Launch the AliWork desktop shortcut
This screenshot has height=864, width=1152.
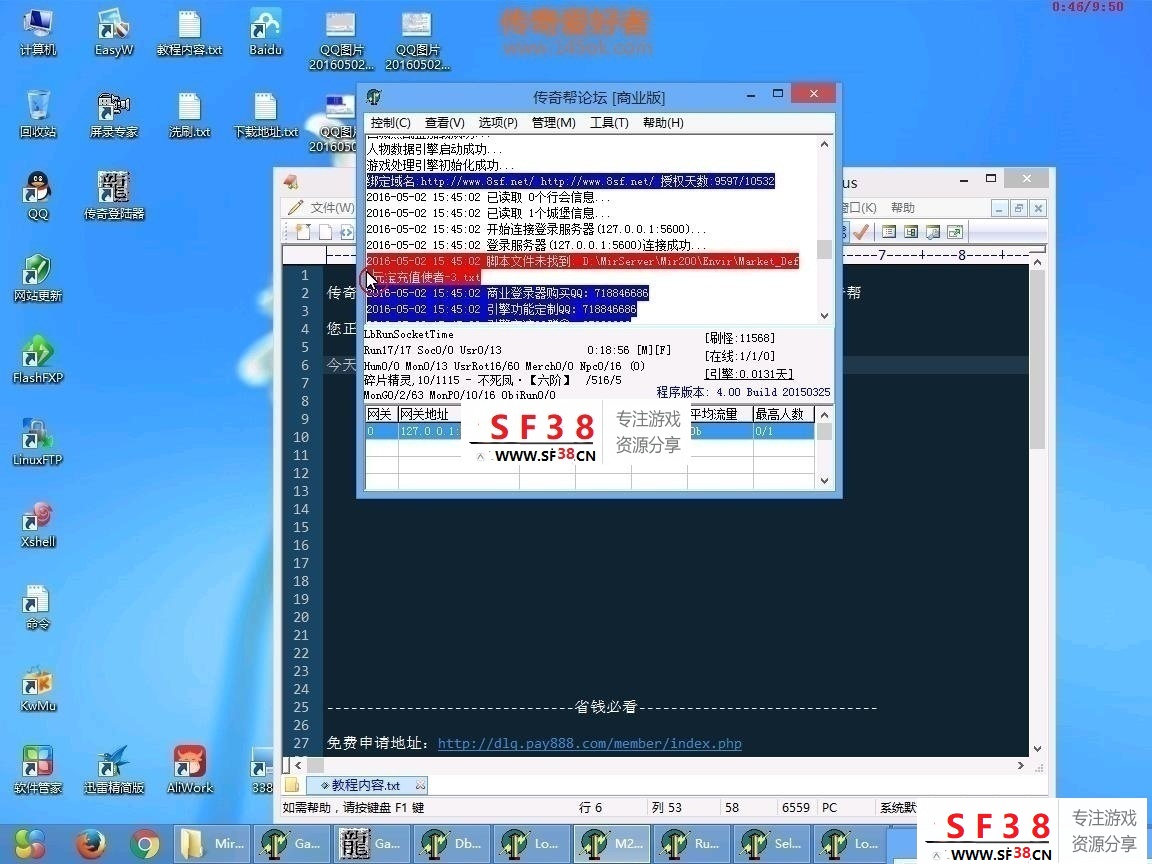pyautogui.click(x=190, y=770)
